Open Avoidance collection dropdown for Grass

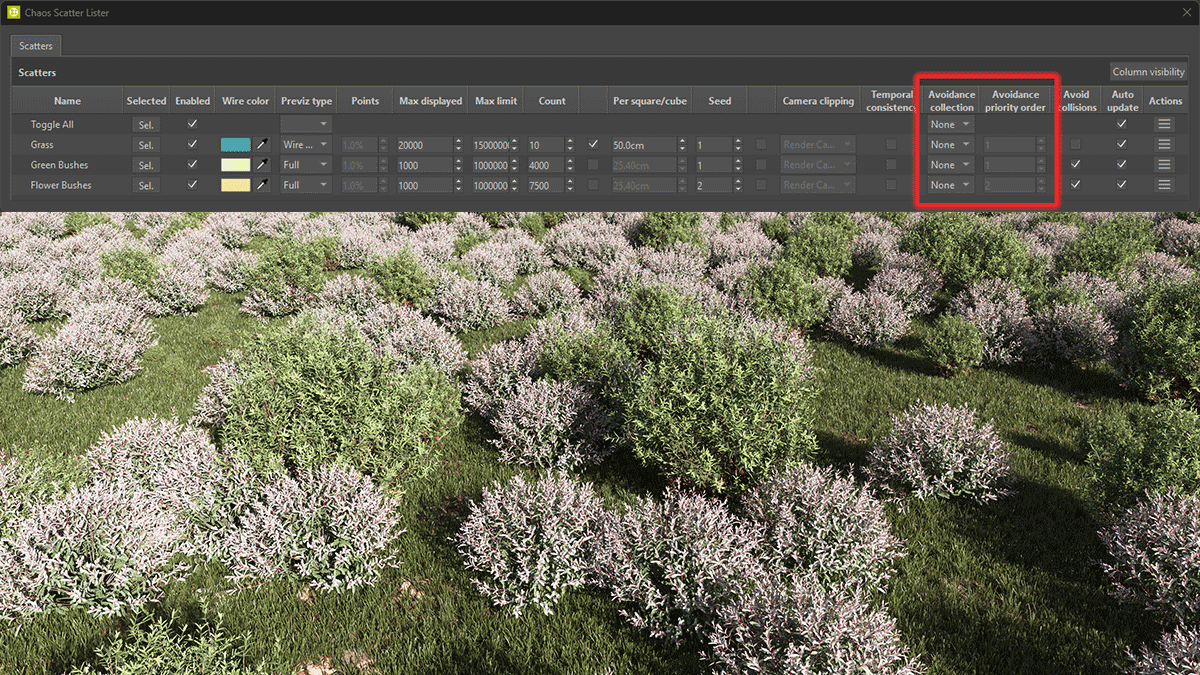pos(948,144)
